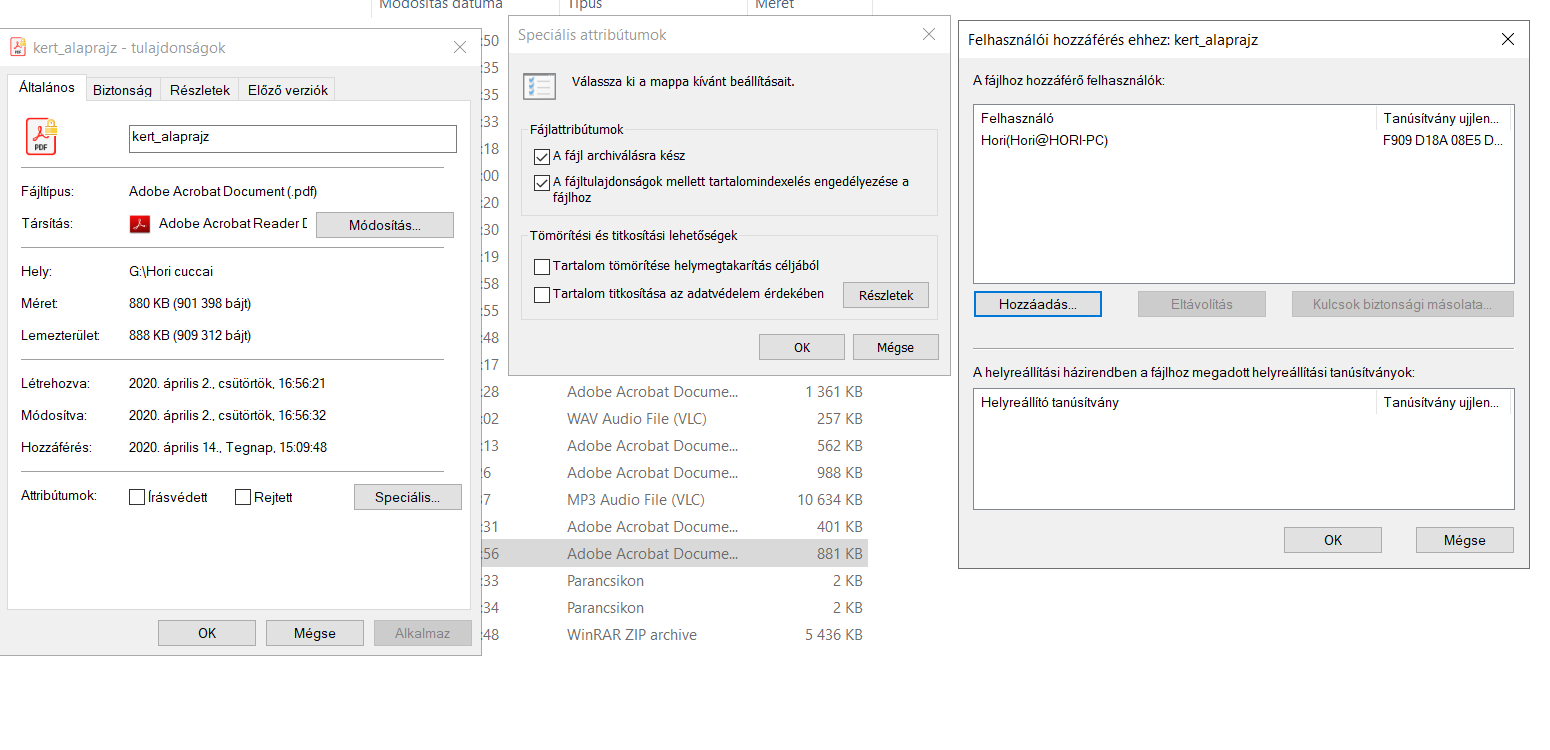Click the Adobe Acrobat Reader icon beside Társítás

(x=140, y=224)
